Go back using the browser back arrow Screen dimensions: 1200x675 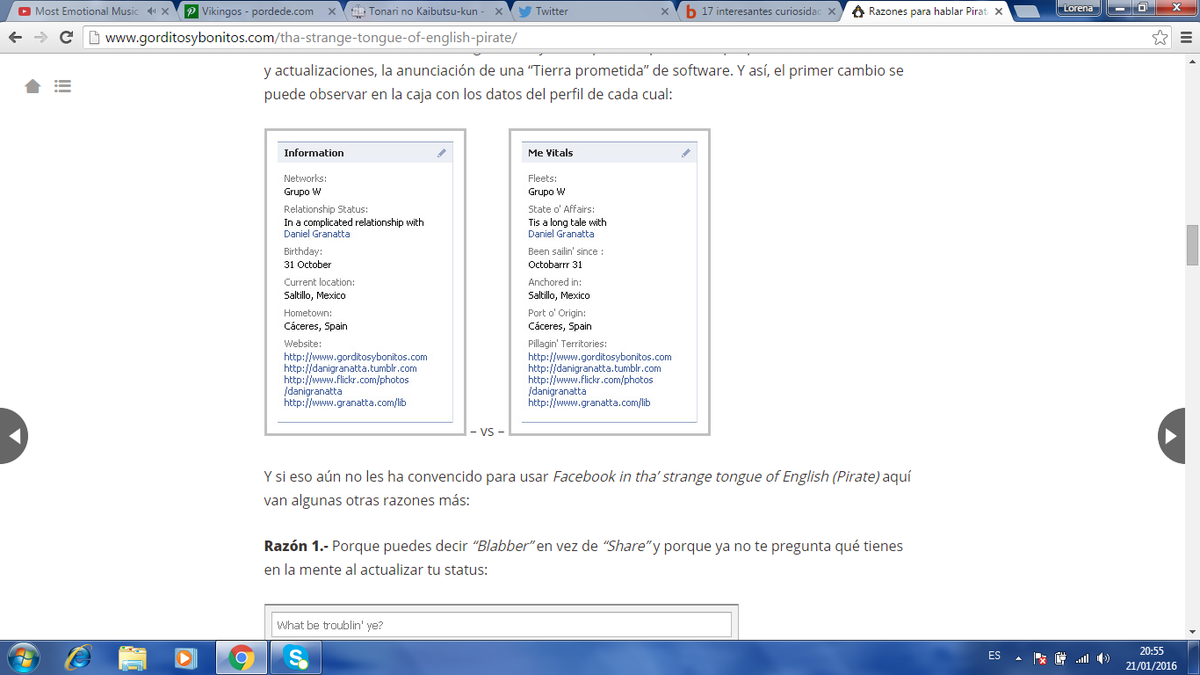15,37
